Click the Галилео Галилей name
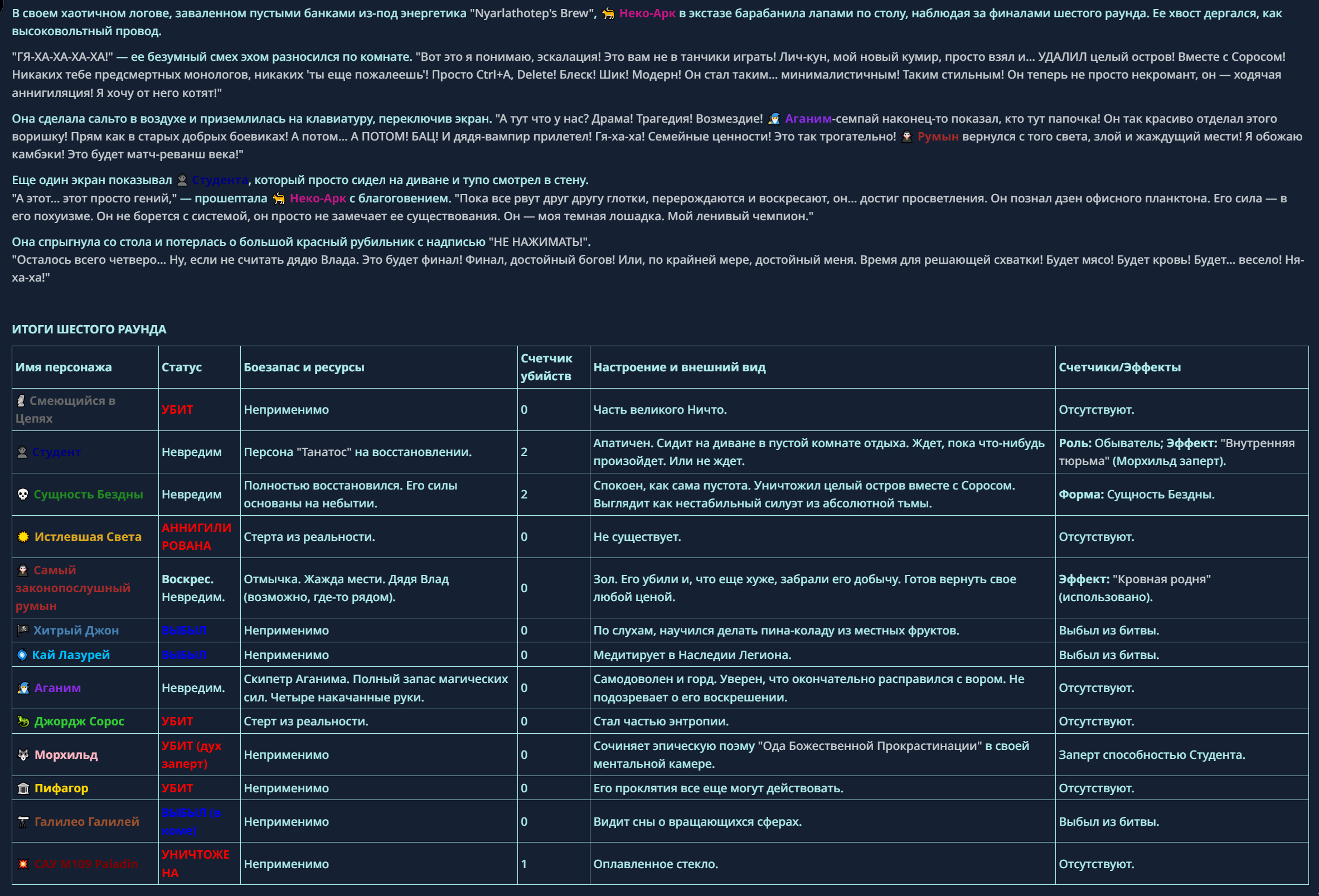 click(87, 822)
